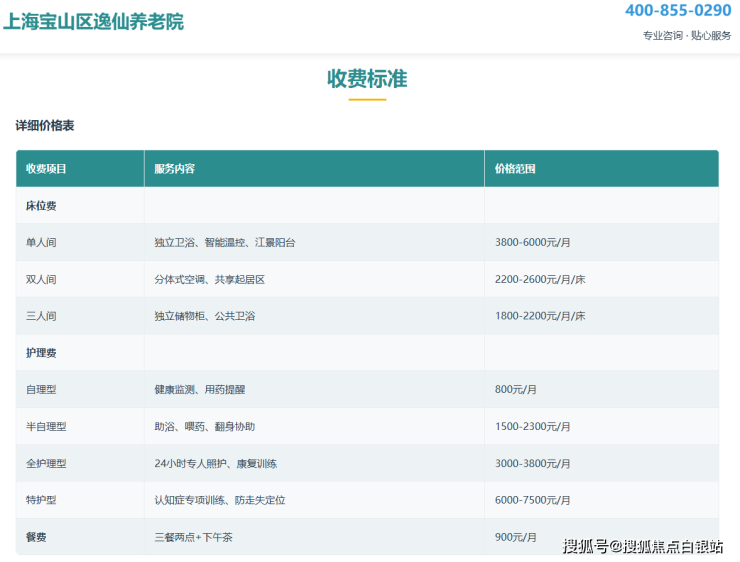The height and width of the screenshot is (562, 740).
Task: Select the 收费项目 column header
Action: pyautogui.click(x=46, y=169)
